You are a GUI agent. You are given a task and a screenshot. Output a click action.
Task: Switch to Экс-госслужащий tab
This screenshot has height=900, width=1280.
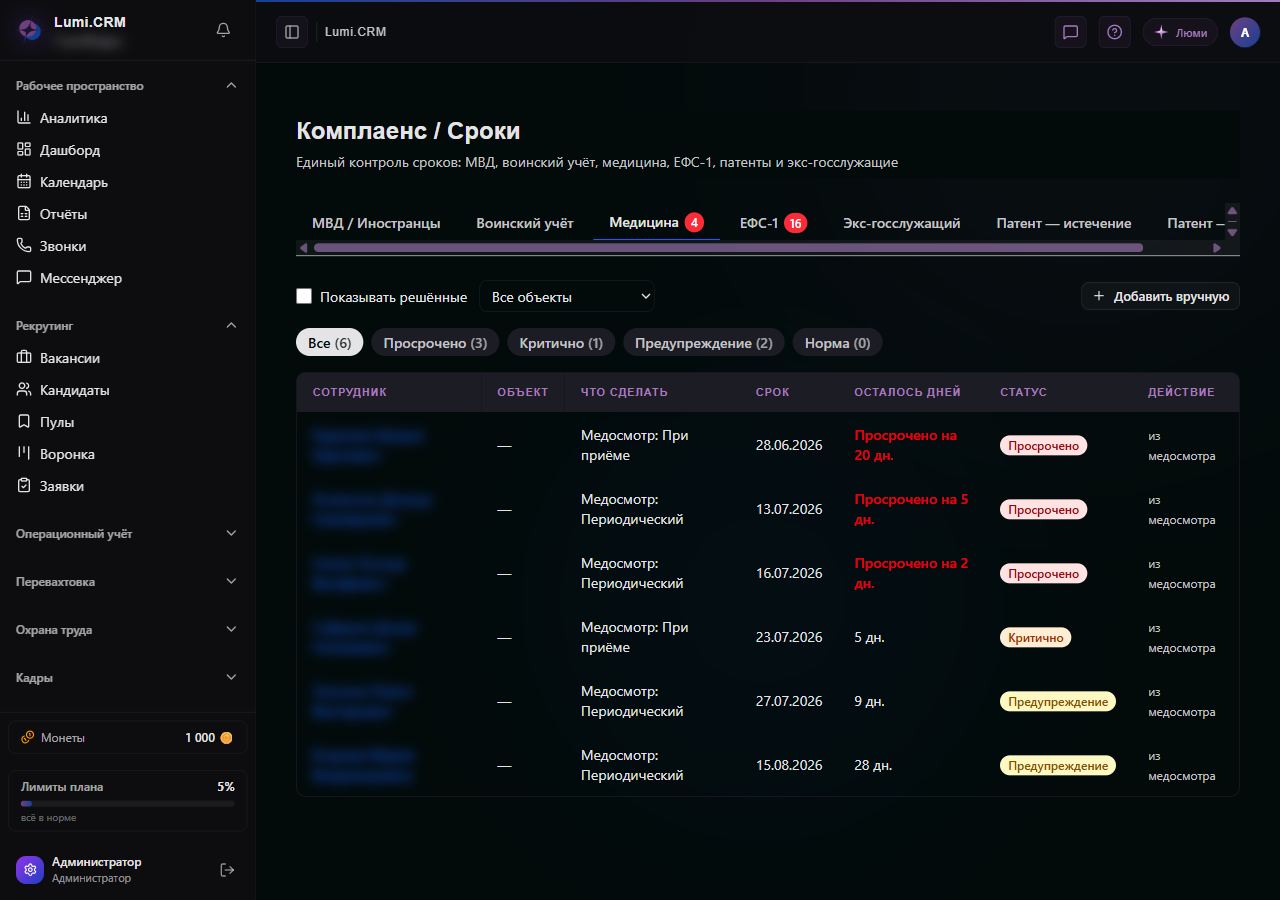click(902, 223)
